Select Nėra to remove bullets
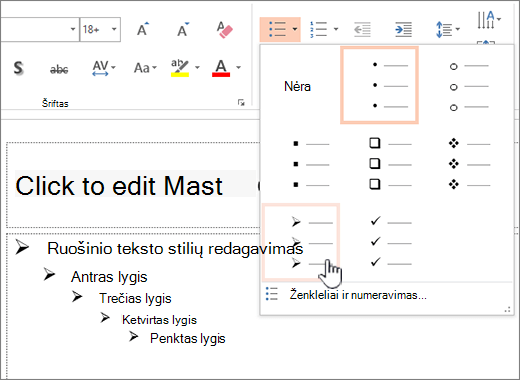This screenshot has width=520, height=380. click(297, 87)
